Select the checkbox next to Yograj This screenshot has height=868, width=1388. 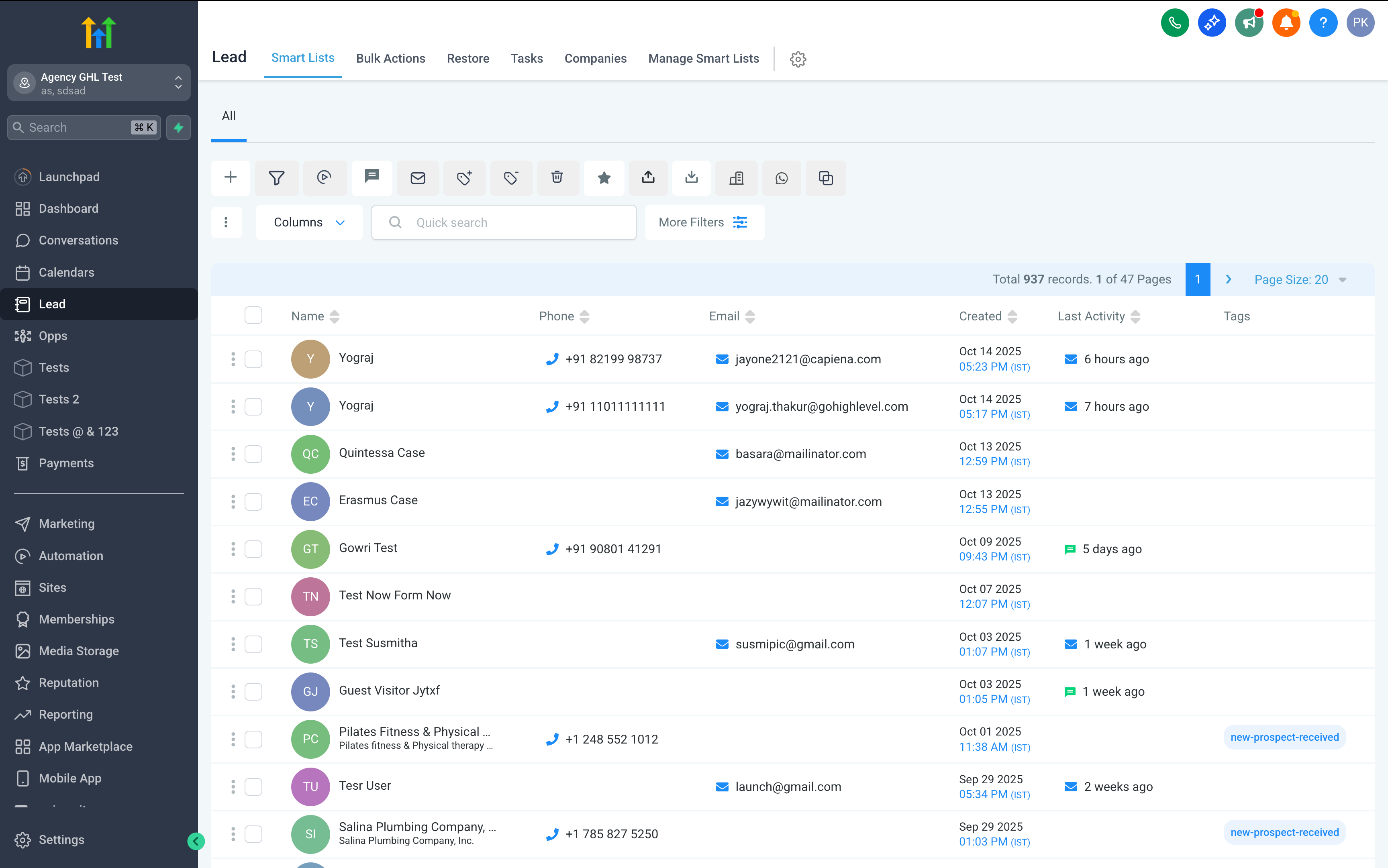pyautogui.click(x=253, y=359)
